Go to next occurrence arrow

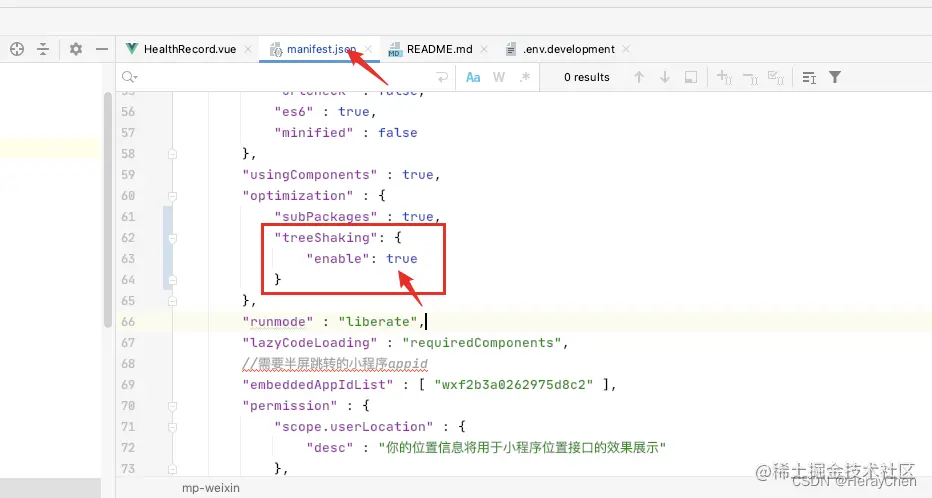pos(665,77)
